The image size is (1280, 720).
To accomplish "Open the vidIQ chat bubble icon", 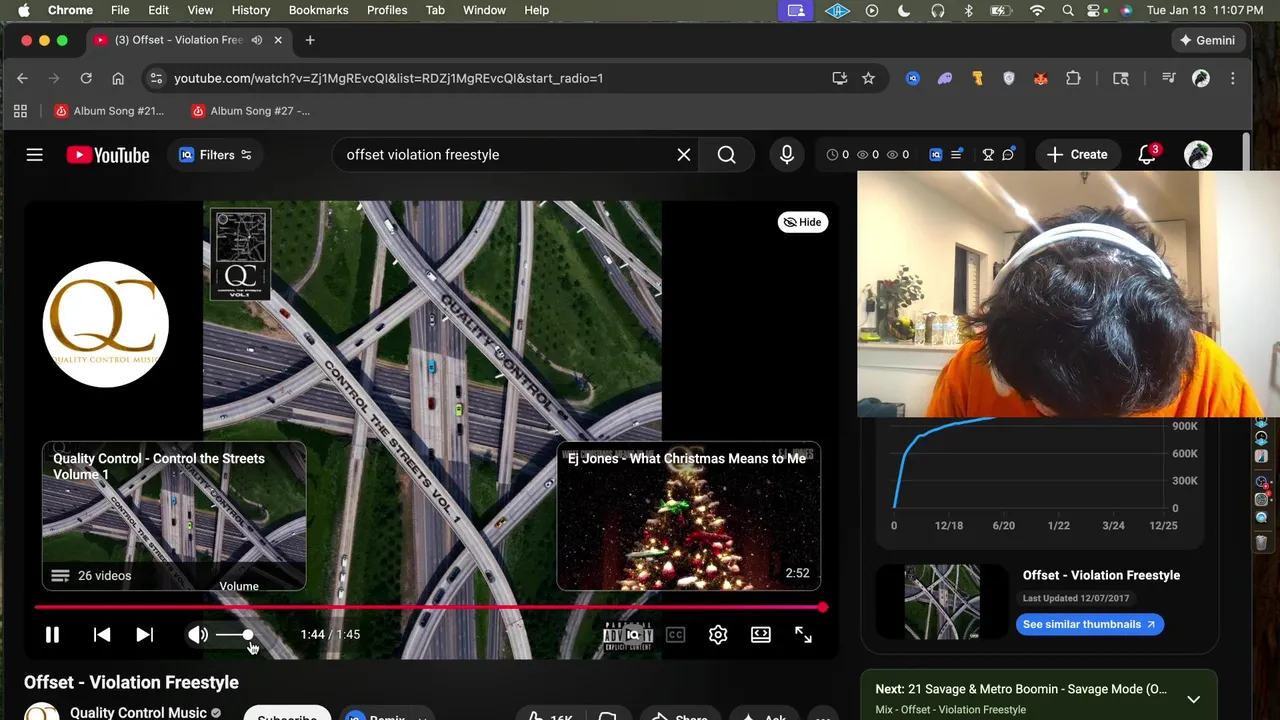I will click(1008, 155).
